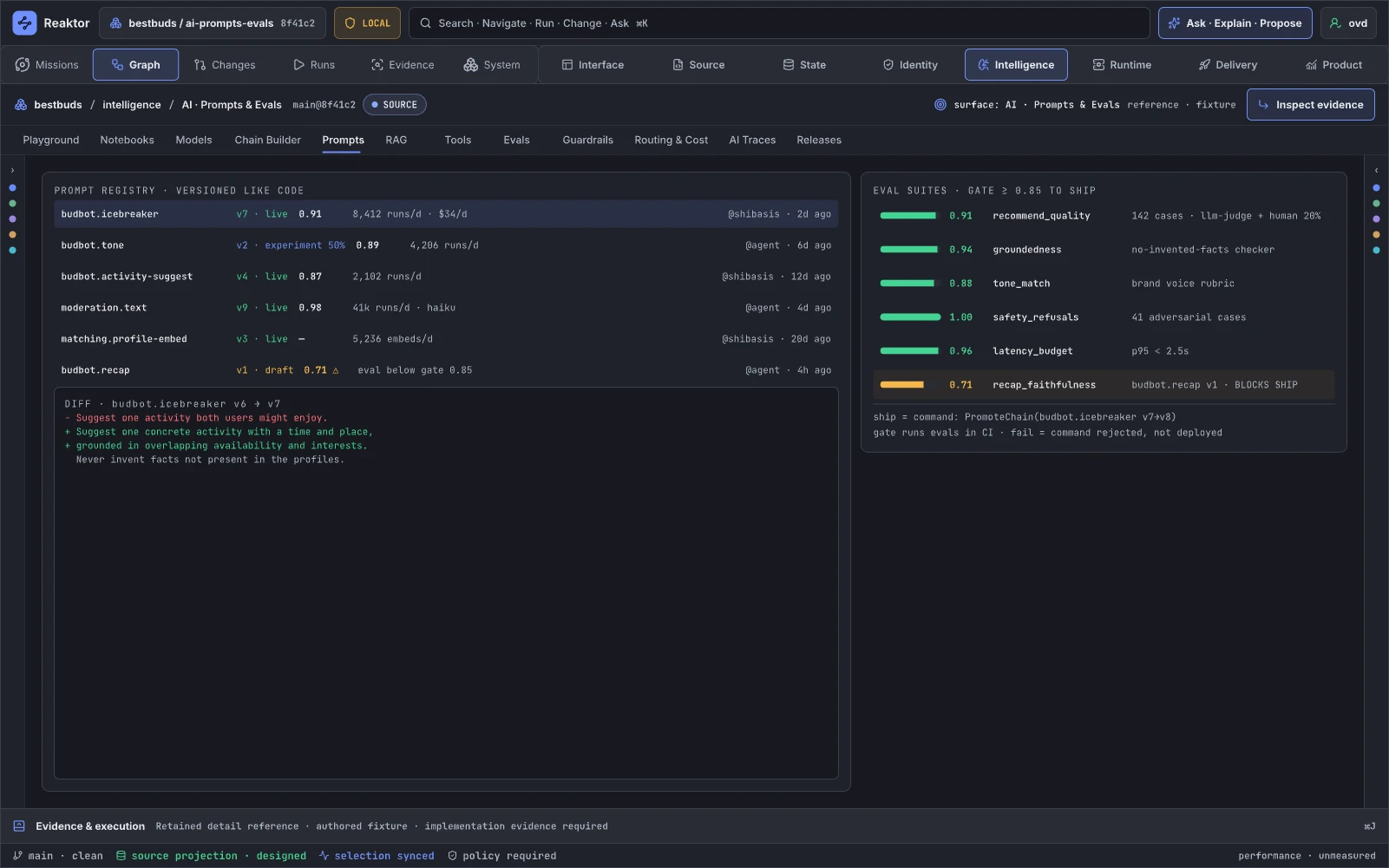1389x868 pixels.
Task: Click the Product chart icon
Action: (1311, 65)
